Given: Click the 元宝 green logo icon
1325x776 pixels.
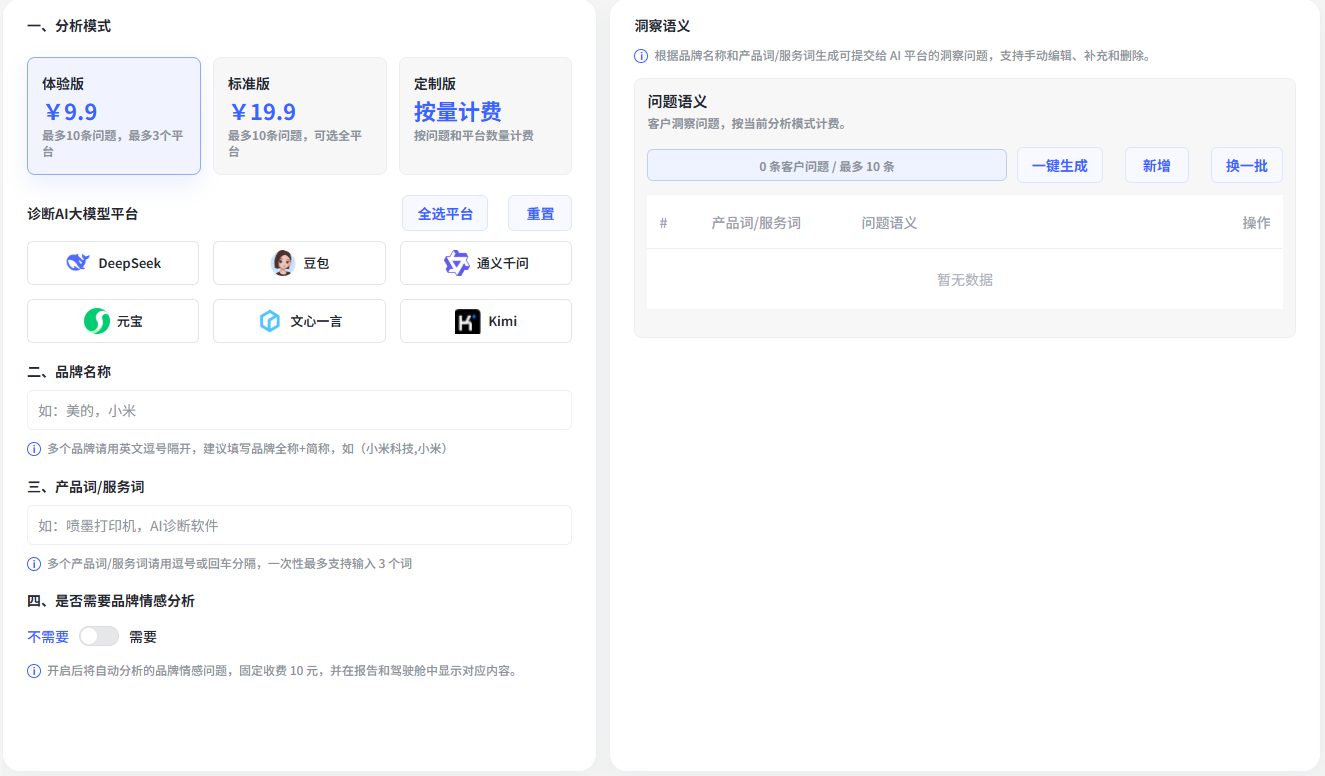Looking at the screenshot, I should tap(97, 321).
